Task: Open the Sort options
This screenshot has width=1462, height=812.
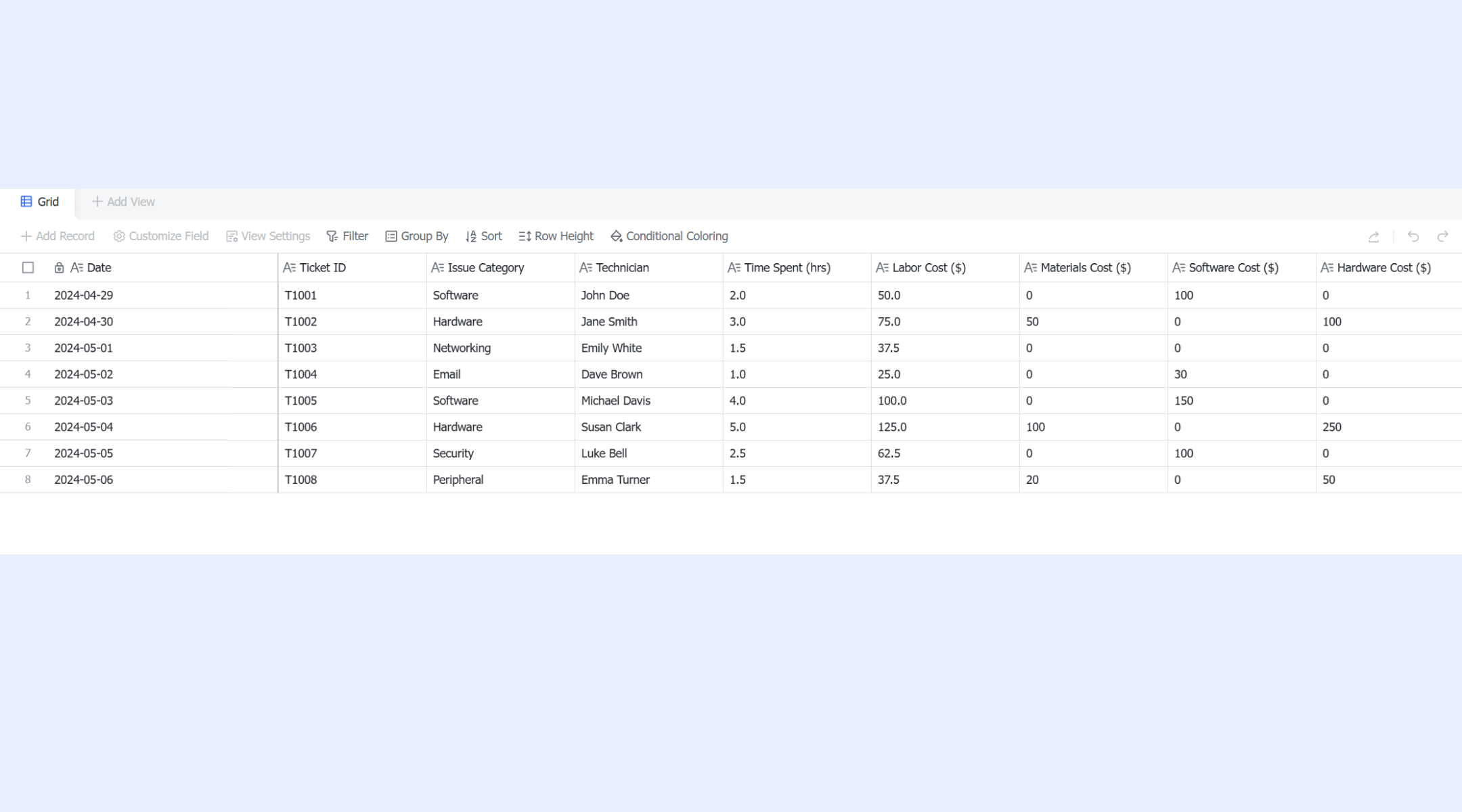Action: [483, 236]
